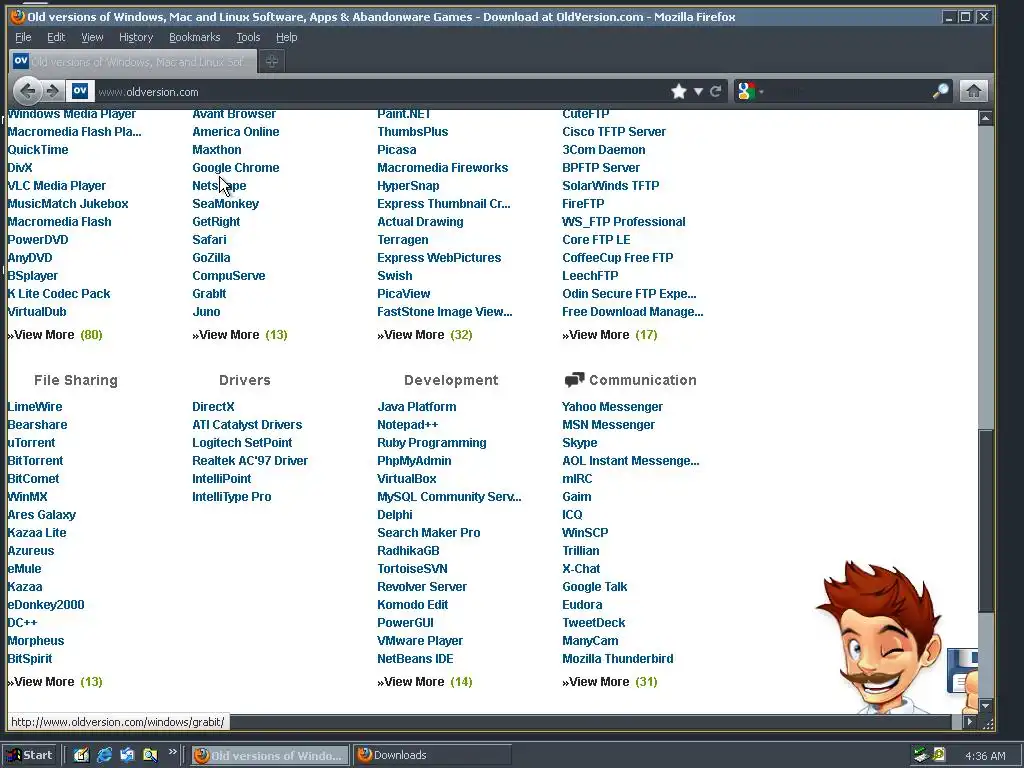Open the TweetDeck link
Viewport: 1024px width, 768px height.
pos(594,623)
